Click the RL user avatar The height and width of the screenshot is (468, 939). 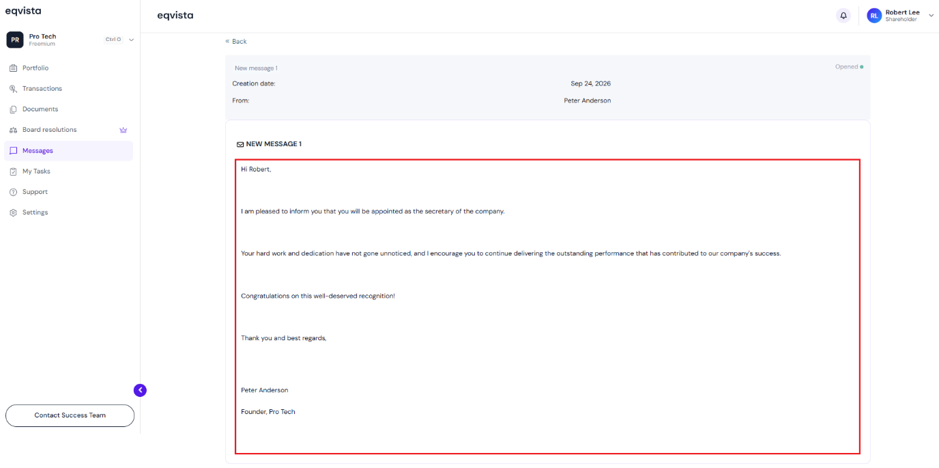pyautogui.click(x=874, y=16)
